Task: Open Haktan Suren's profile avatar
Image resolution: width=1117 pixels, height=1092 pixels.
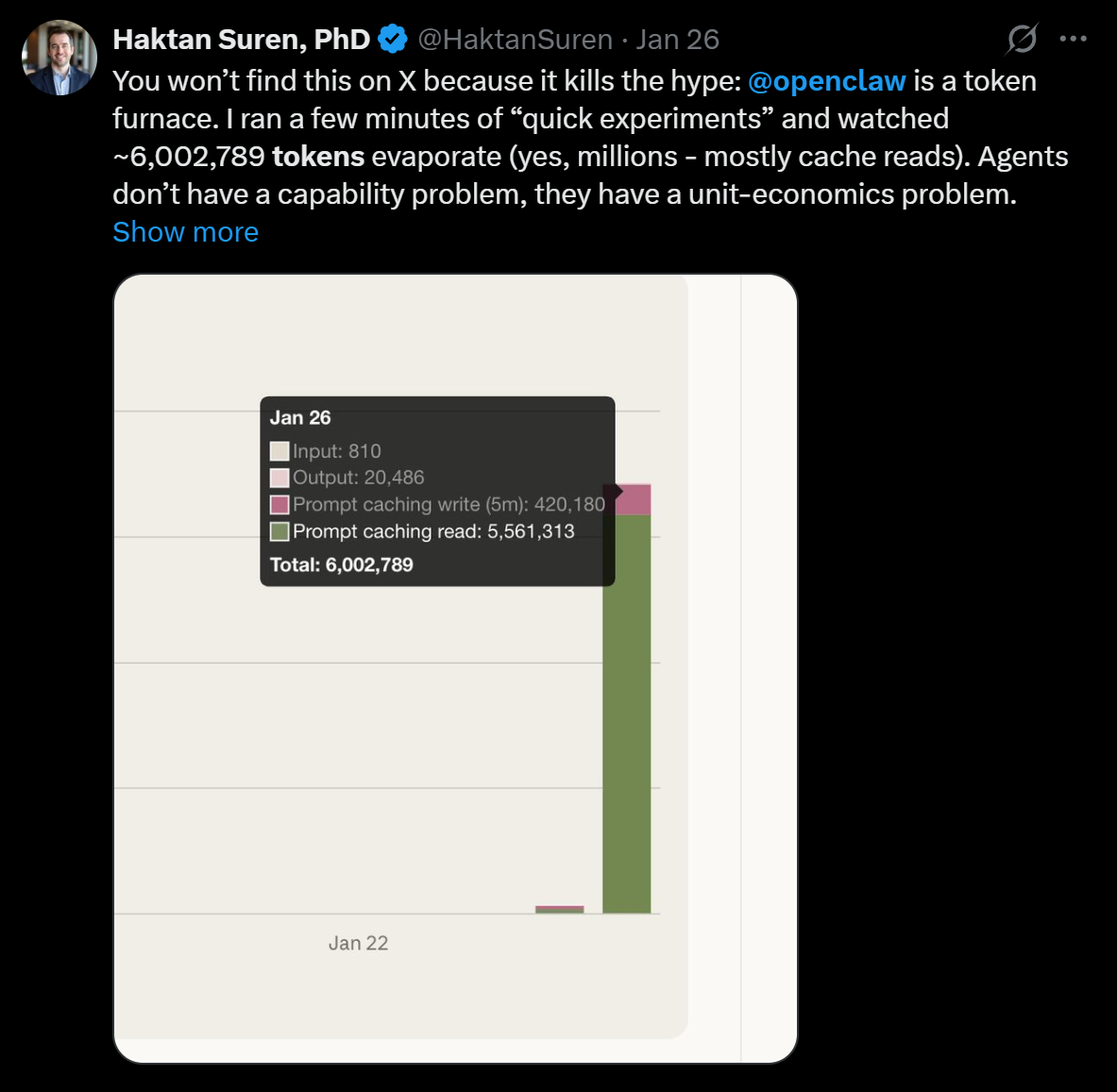Action: (59, 58)
